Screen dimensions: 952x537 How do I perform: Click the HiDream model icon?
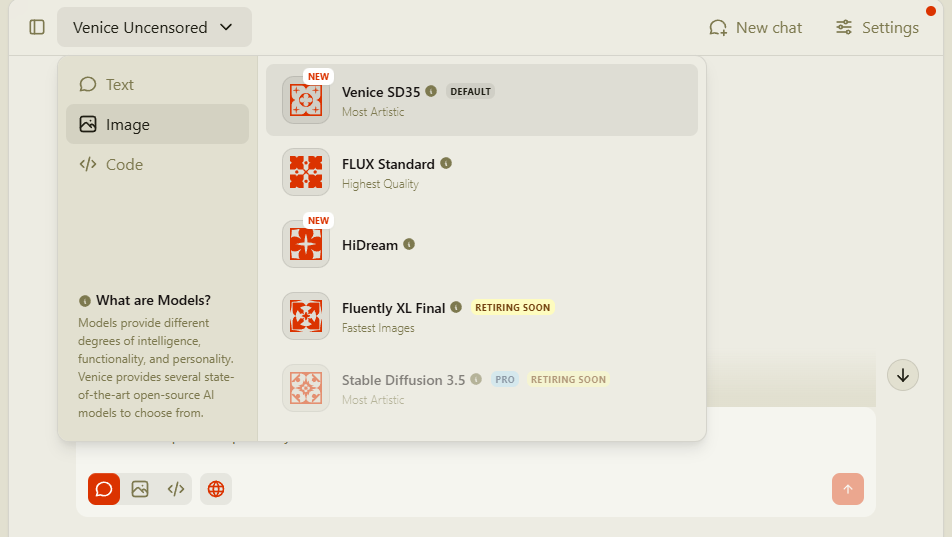306,244
